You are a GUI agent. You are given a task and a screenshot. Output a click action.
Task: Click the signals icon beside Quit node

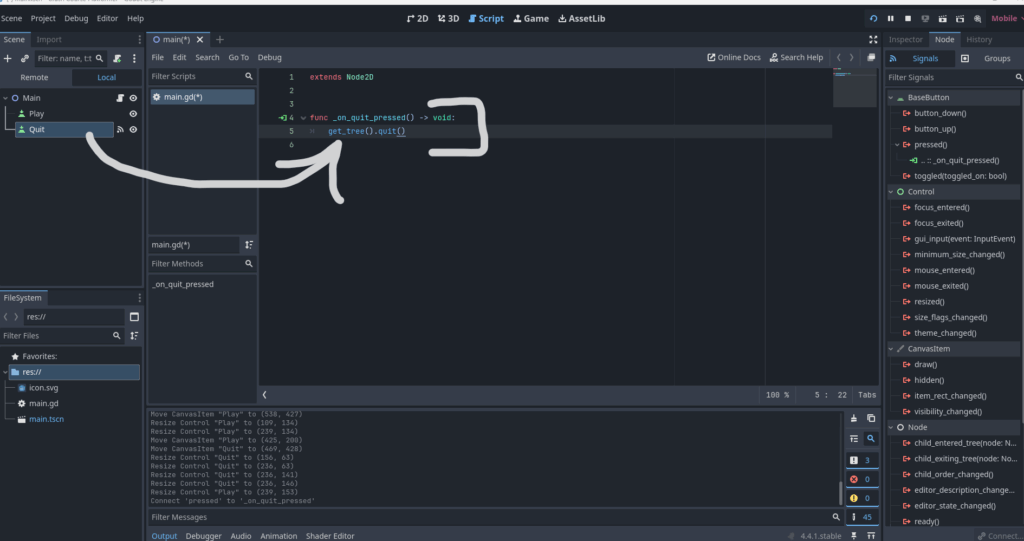coord(120,130)
